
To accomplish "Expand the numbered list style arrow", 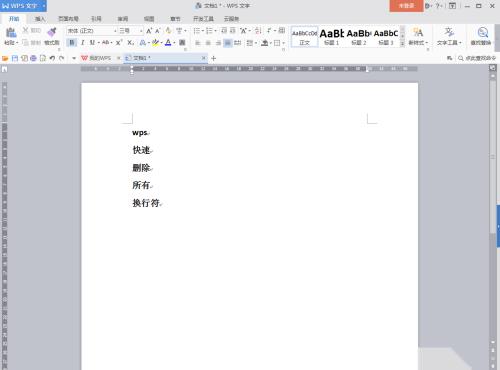I will (215, 31).
